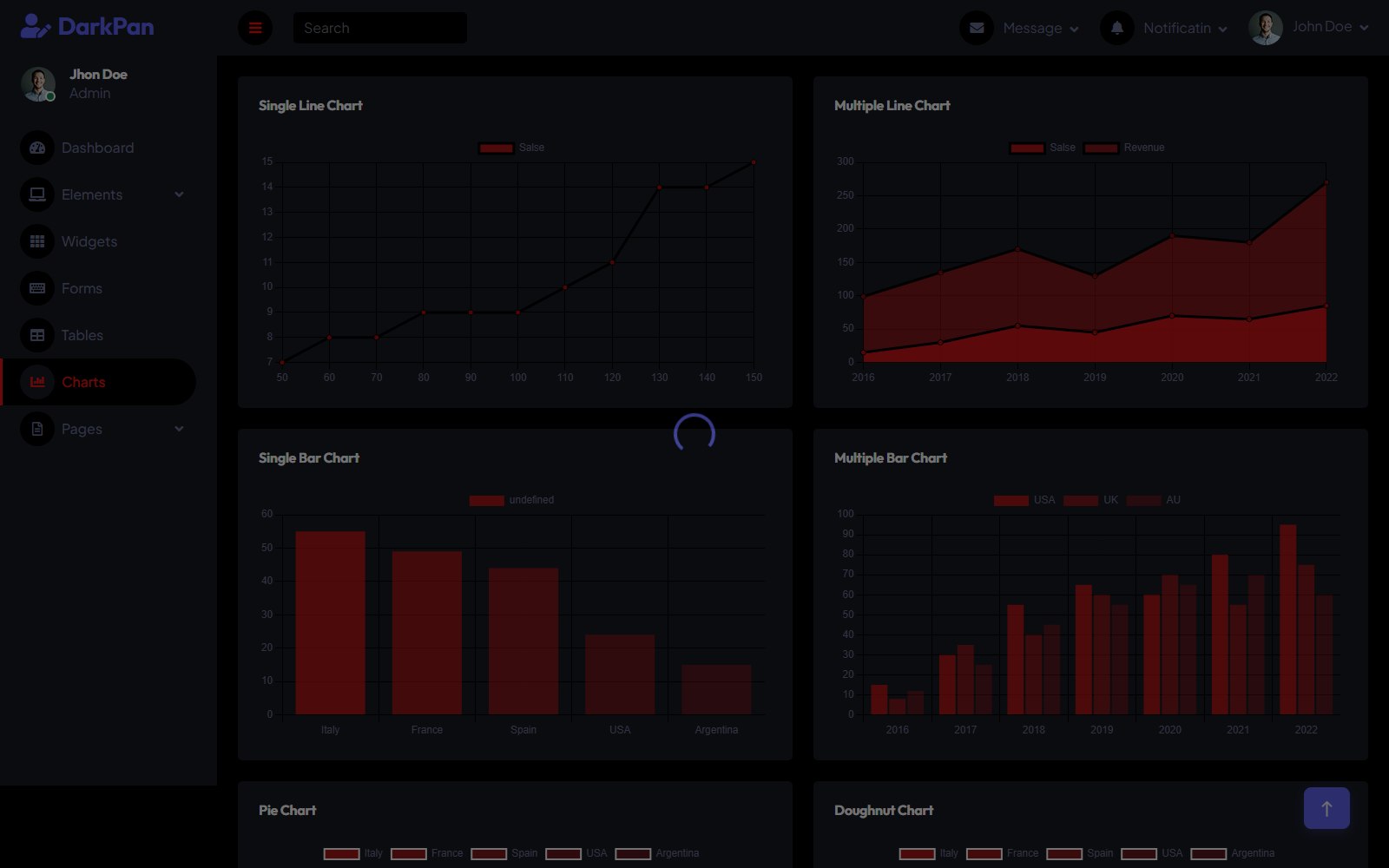
Task: Click the Pages document icon
Action: click(37, 429)
